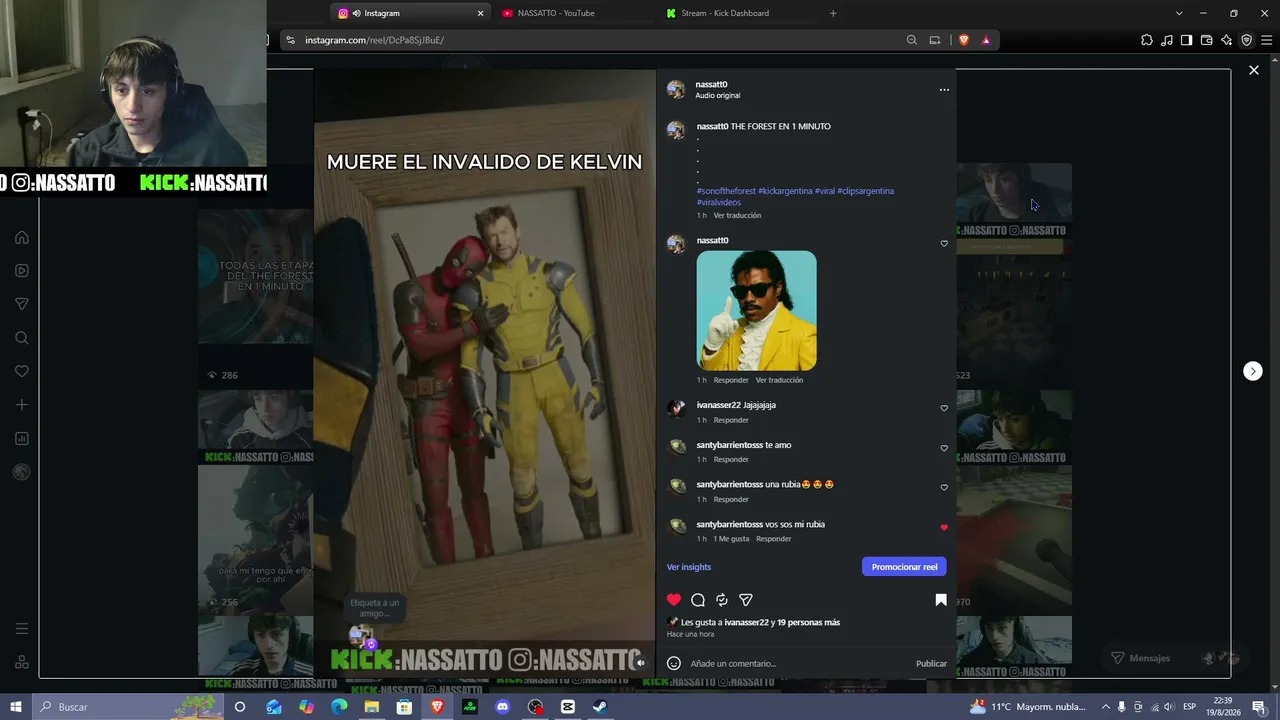Toggle the browser sidebar panel icon
Viewport: 1280px width, 720px height.
click(x=1186, y=40)
